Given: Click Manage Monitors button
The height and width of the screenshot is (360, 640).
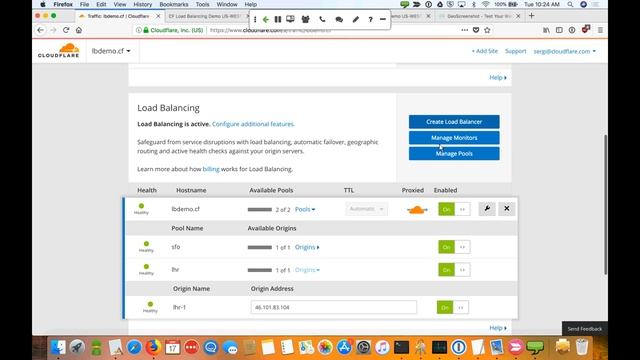Looking at the screenshot, I should (x=454, y=138).
